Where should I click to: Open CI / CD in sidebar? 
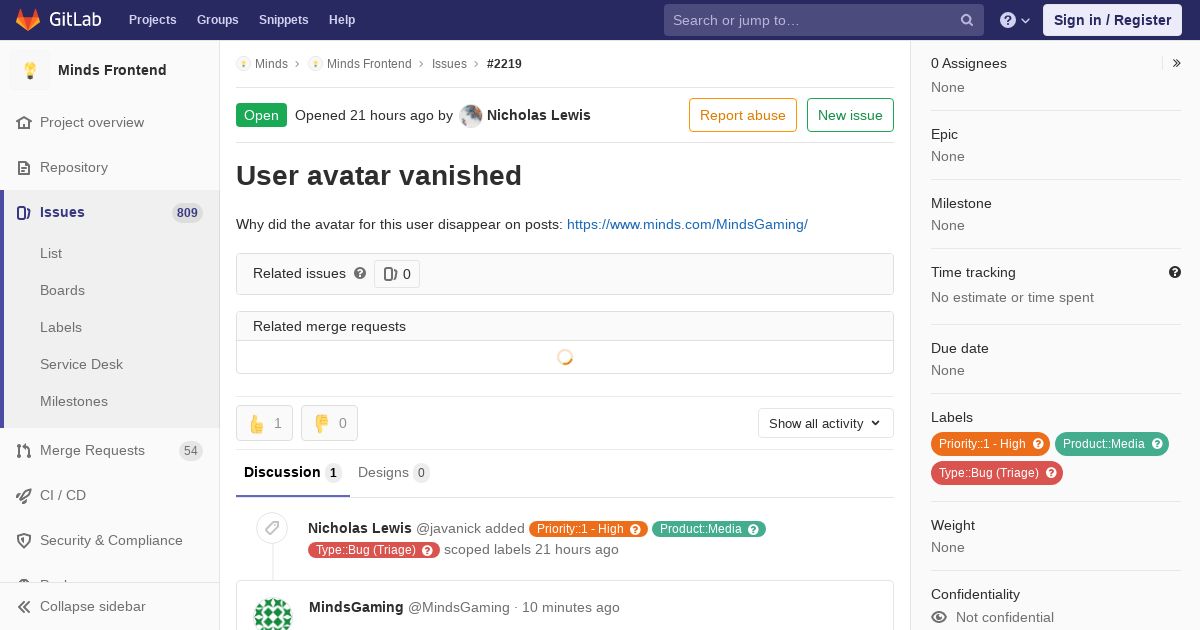pos(110,495)
